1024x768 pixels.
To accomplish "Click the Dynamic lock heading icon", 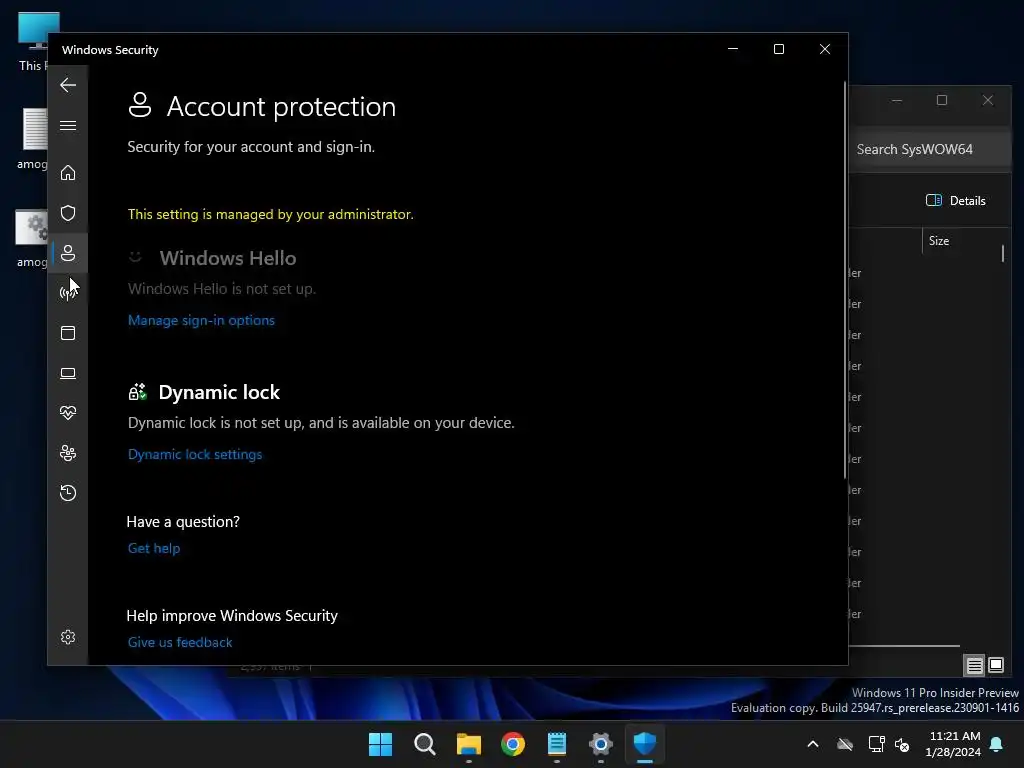I will pyautogui.click(x=137, y=392).
